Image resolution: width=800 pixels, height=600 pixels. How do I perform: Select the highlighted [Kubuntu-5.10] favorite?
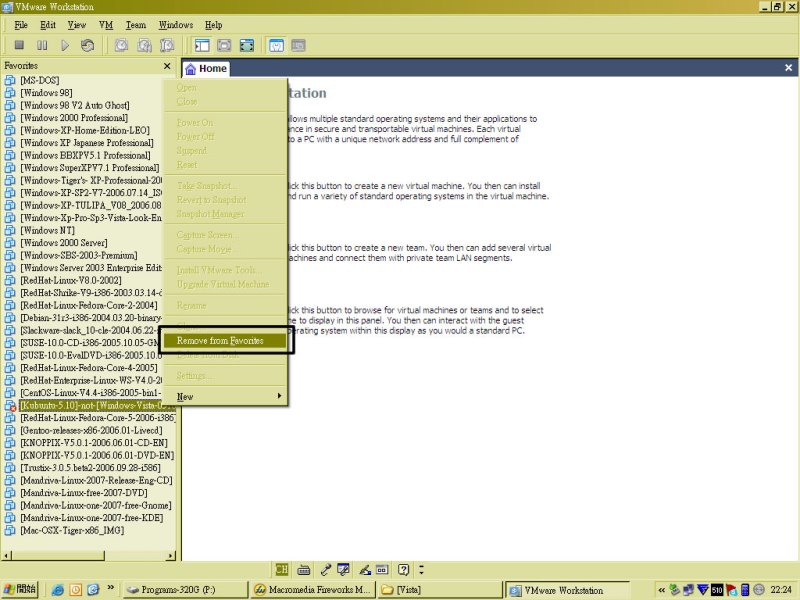point(96,405)
